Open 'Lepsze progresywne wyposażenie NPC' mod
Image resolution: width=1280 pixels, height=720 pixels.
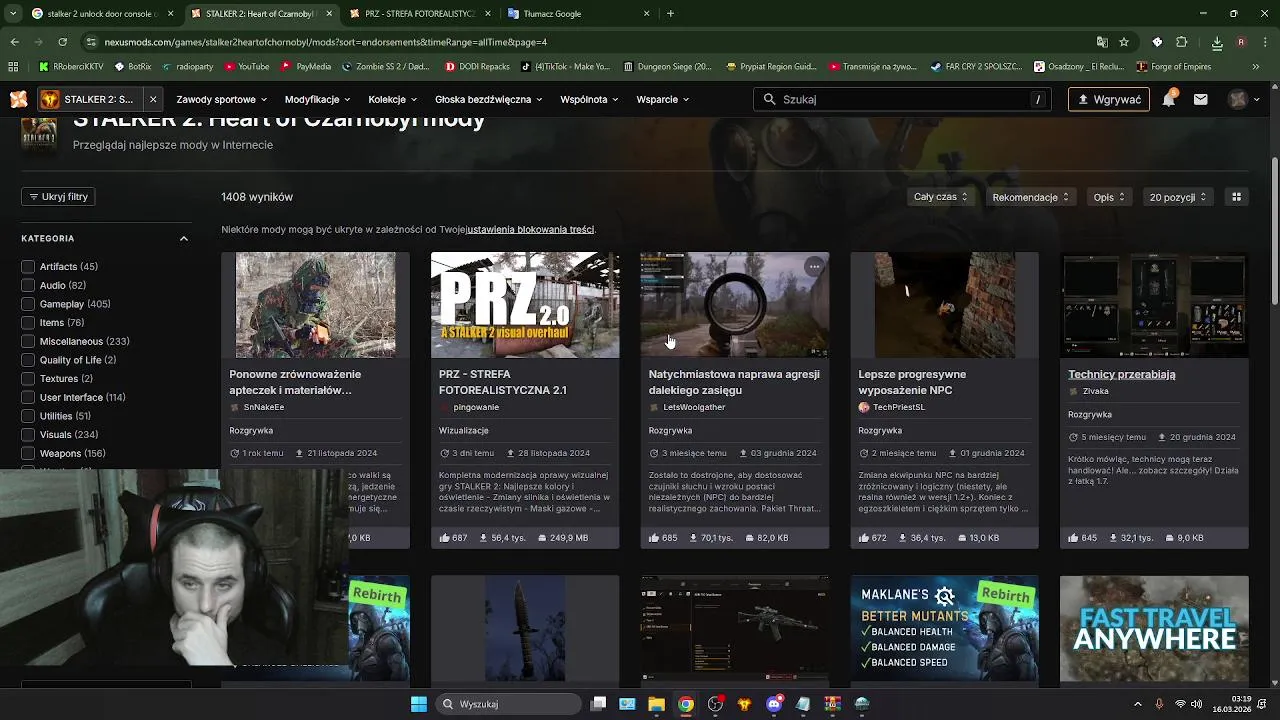coord(912,382)
